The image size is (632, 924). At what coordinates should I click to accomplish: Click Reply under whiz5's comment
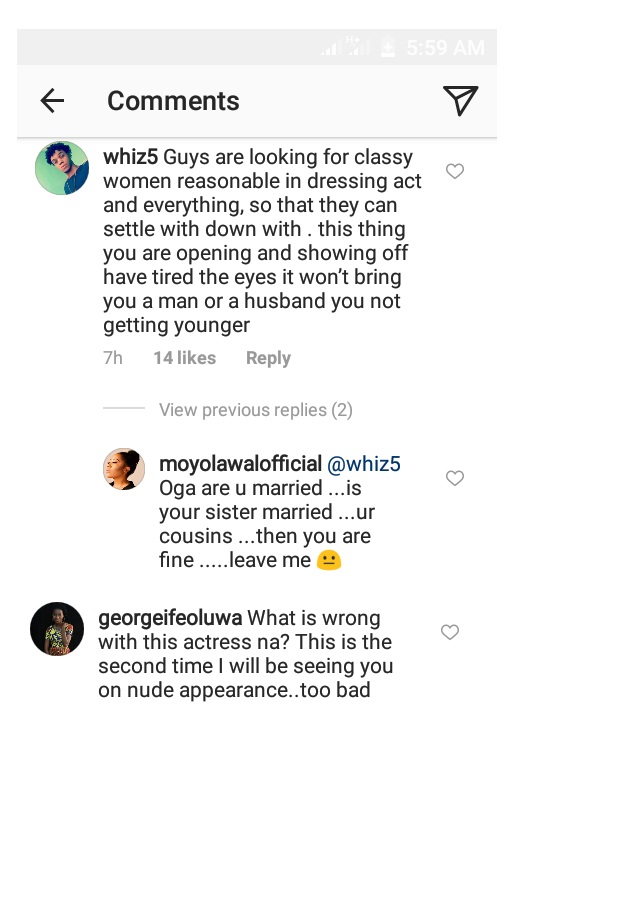pos(268,358)
